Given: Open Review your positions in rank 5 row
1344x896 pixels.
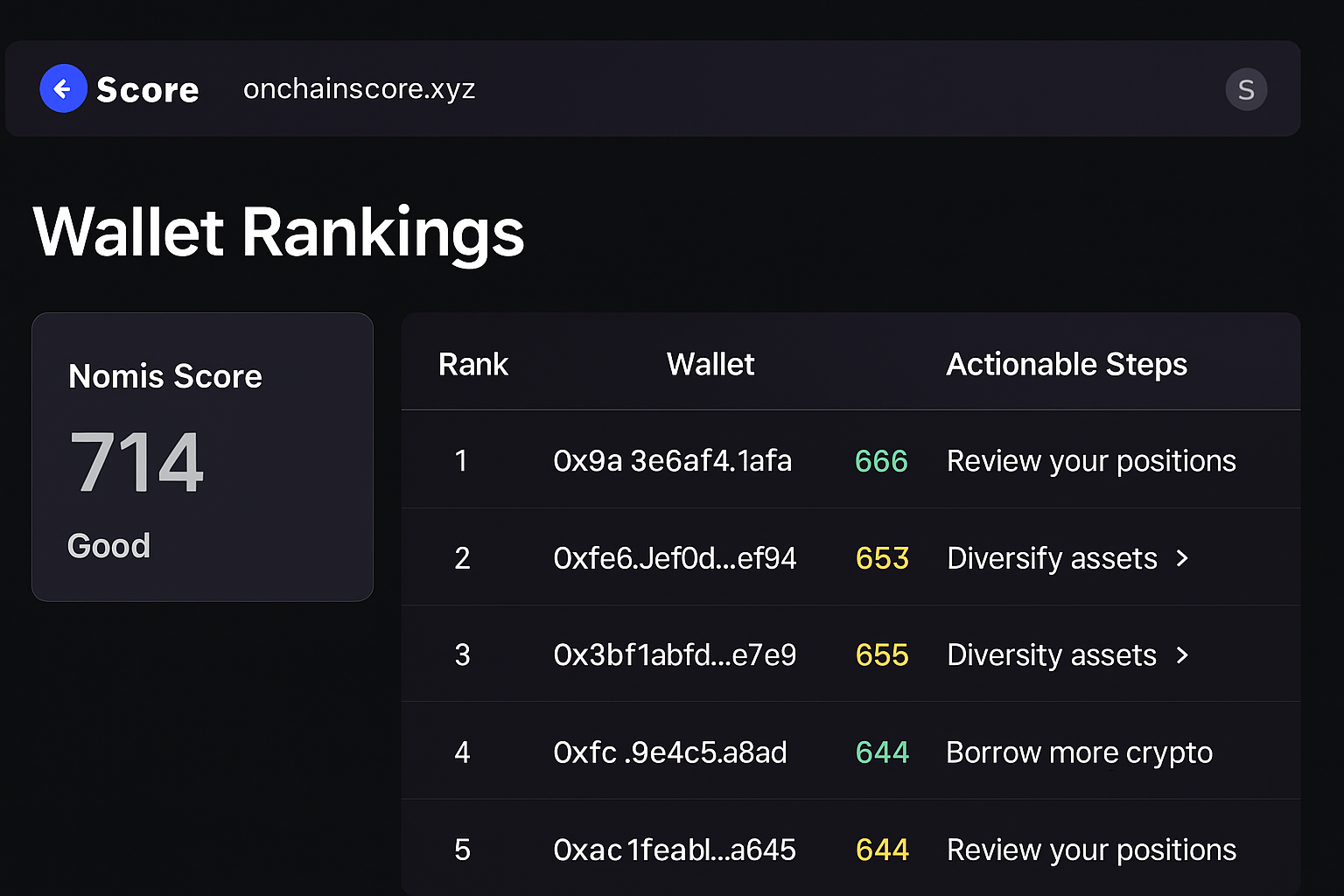Looking at the screenshot, I should 1091,850.
